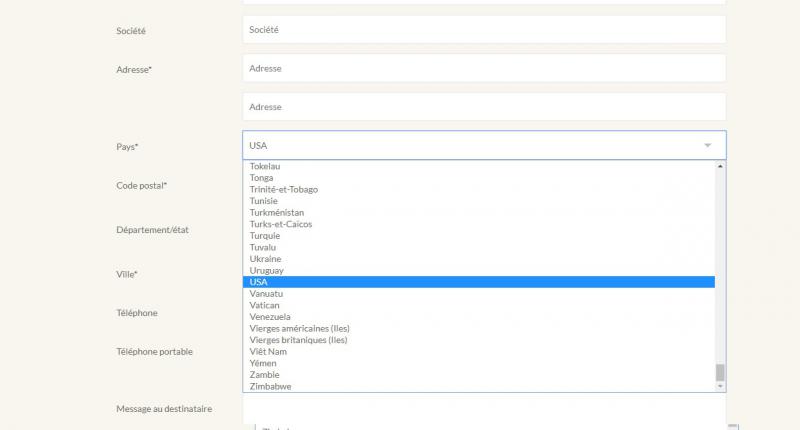The height and width of the screenshot is (430, 800).
Task: Select Turkménistan in the list
Action: [277, 213]
